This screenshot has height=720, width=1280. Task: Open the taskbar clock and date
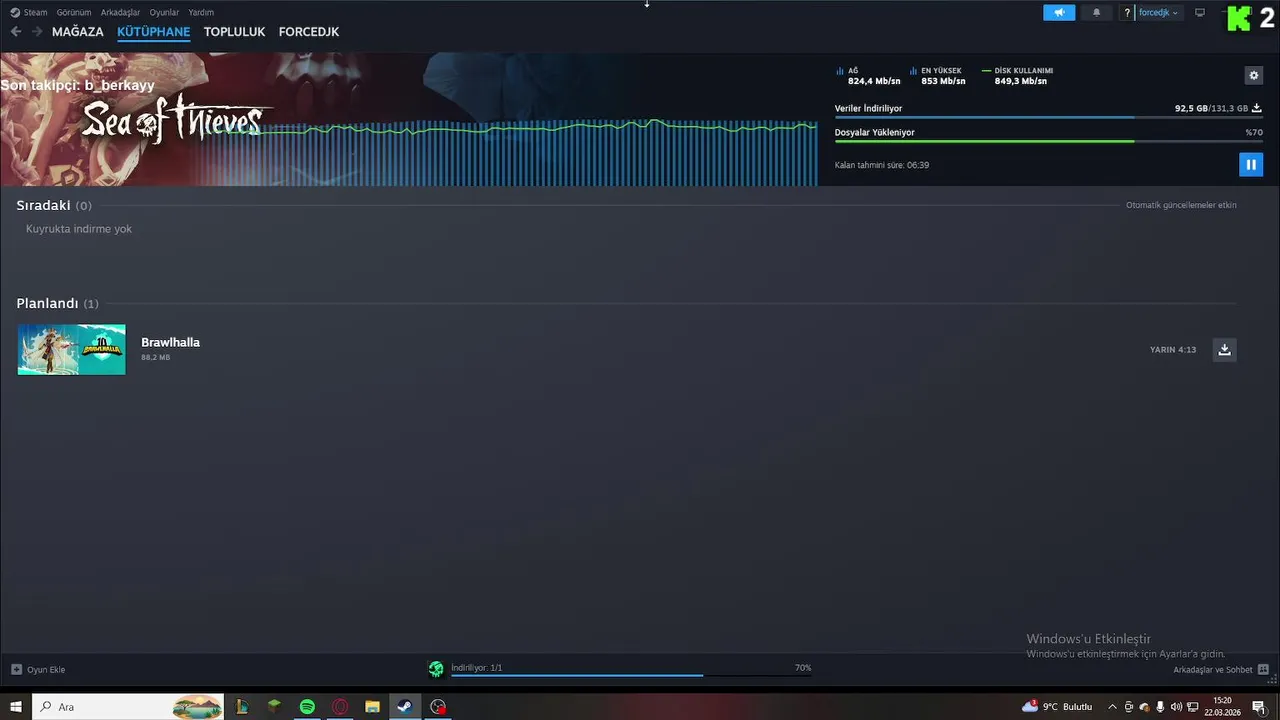[1222, 707]
